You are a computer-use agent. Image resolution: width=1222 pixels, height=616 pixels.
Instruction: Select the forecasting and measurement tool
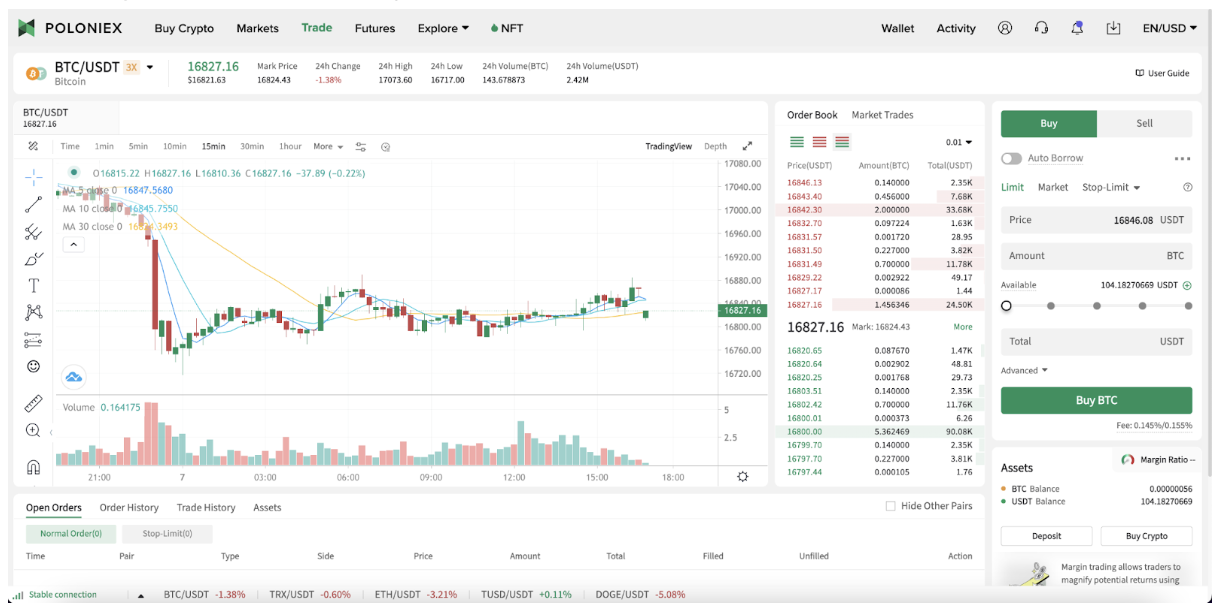33,340
